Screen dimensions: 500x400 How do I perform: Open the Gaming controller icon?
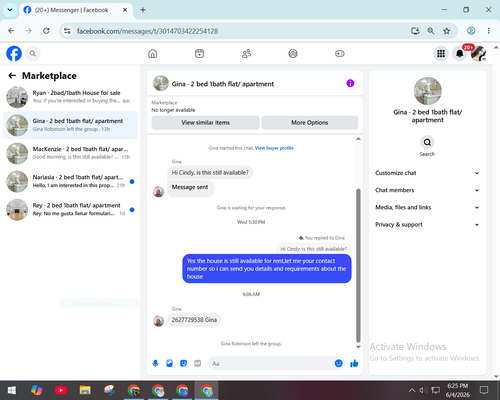(340, 53)
